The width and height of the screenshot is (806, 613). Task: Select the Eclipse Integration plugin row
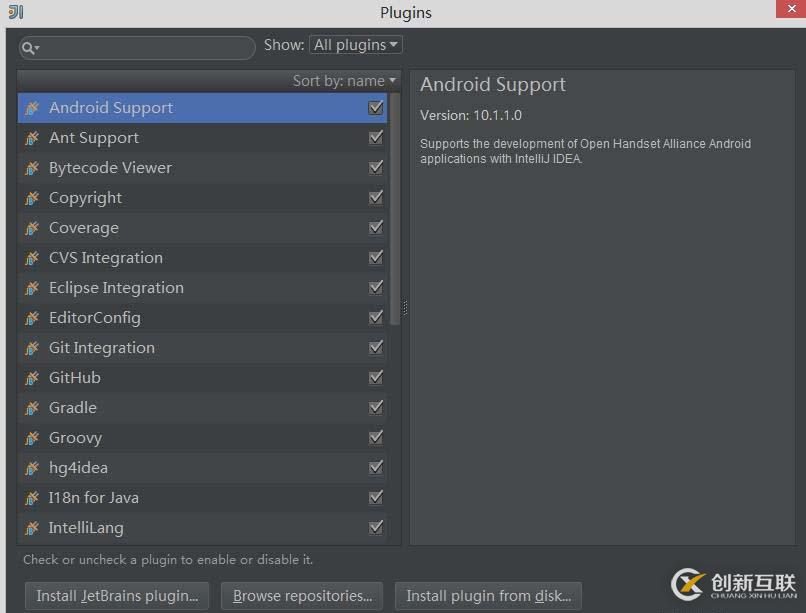(203, 288)
